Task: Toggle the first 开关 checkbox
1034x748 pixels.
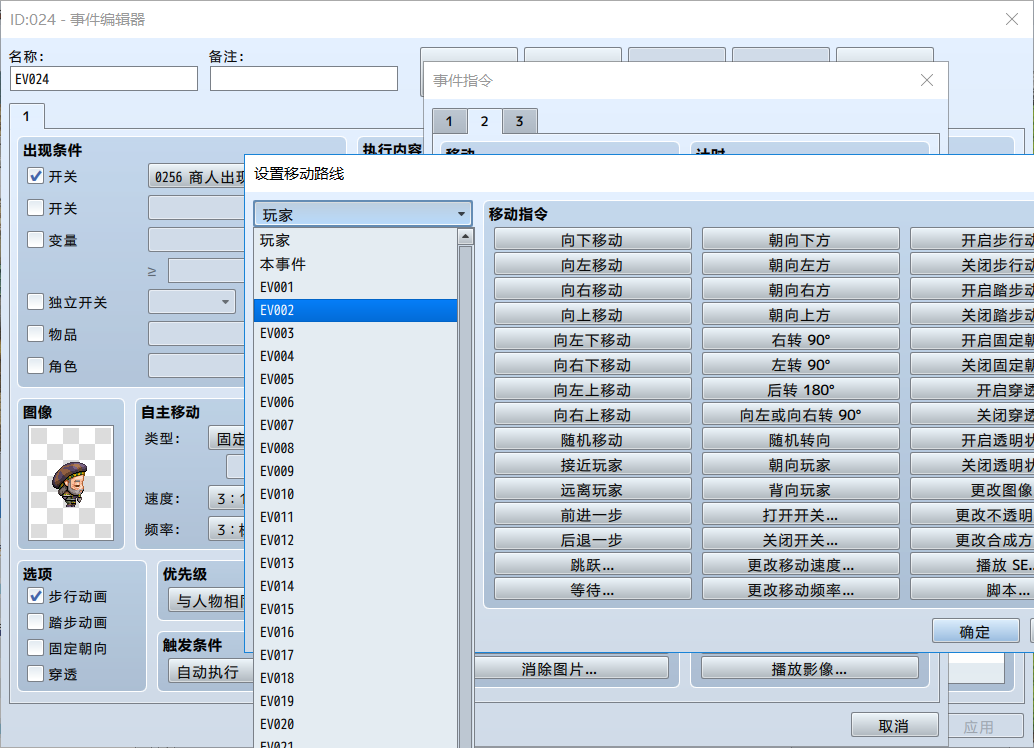Action: tap(36, 176)
